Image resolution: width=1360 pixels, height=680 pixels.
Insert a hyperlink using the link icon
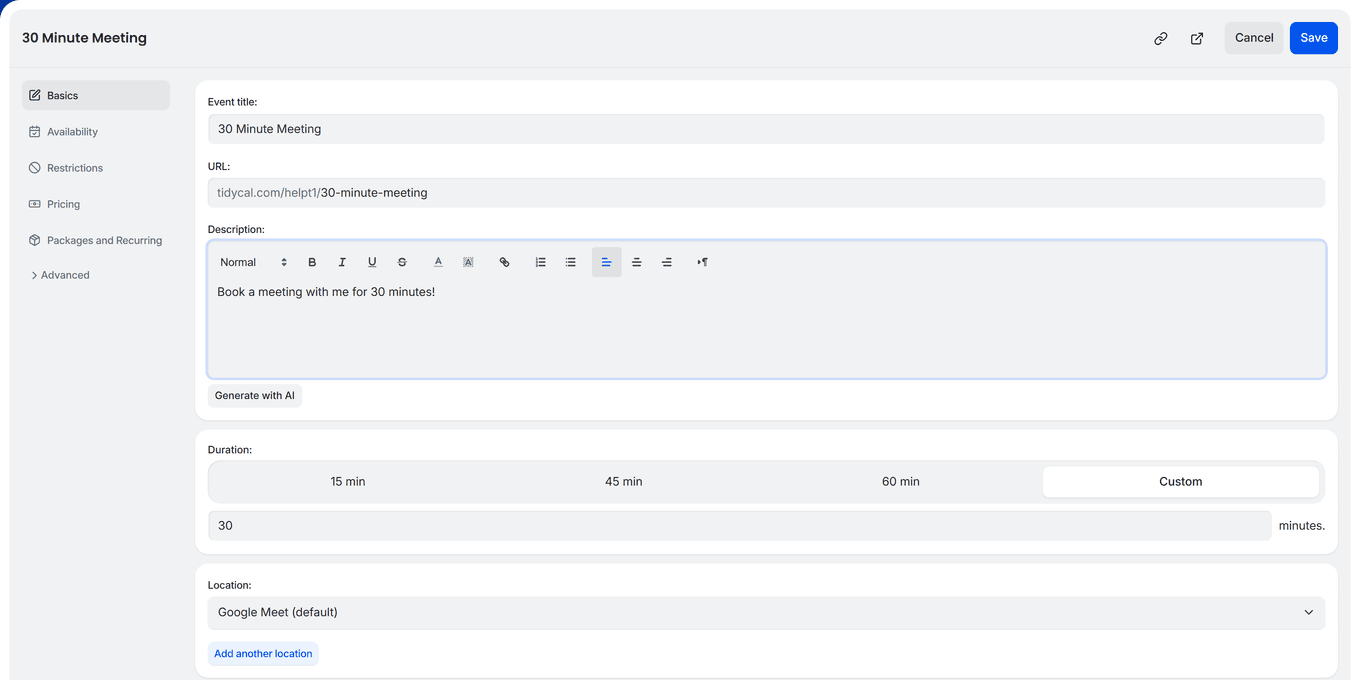coord(504,261)
